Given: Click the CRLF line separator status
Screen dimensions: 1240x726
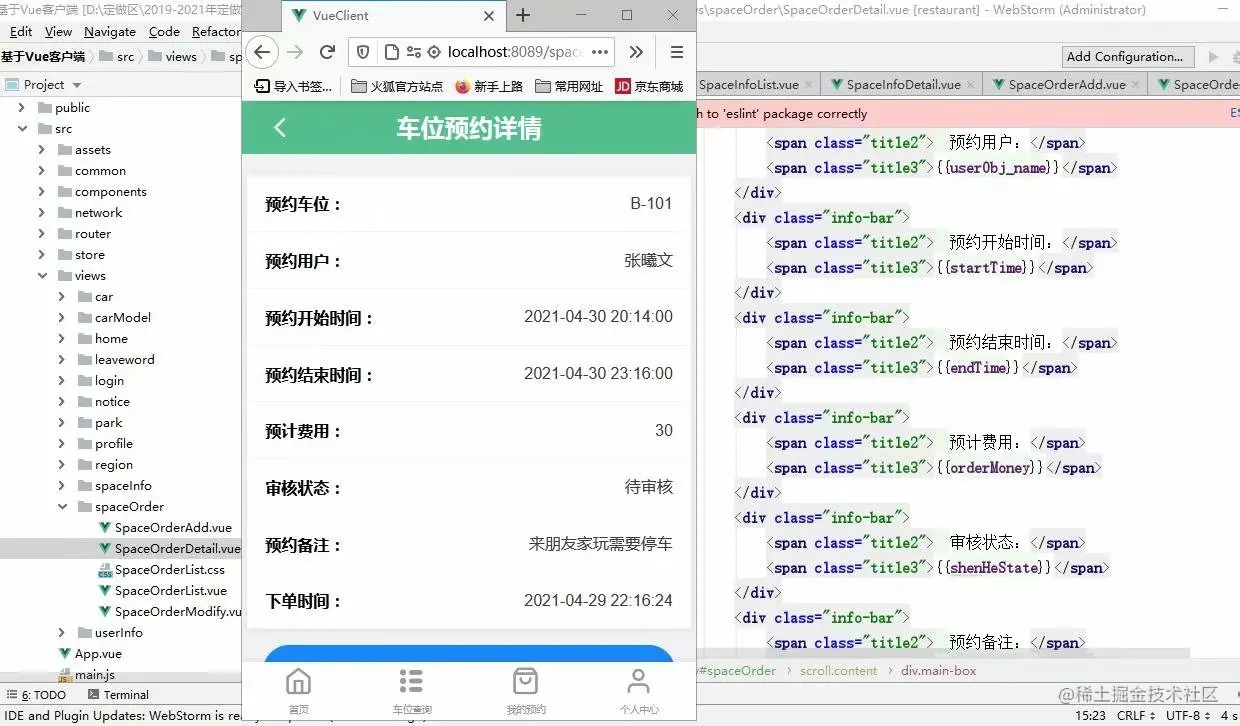Looking at the screenshot, I should (1135, 716).
